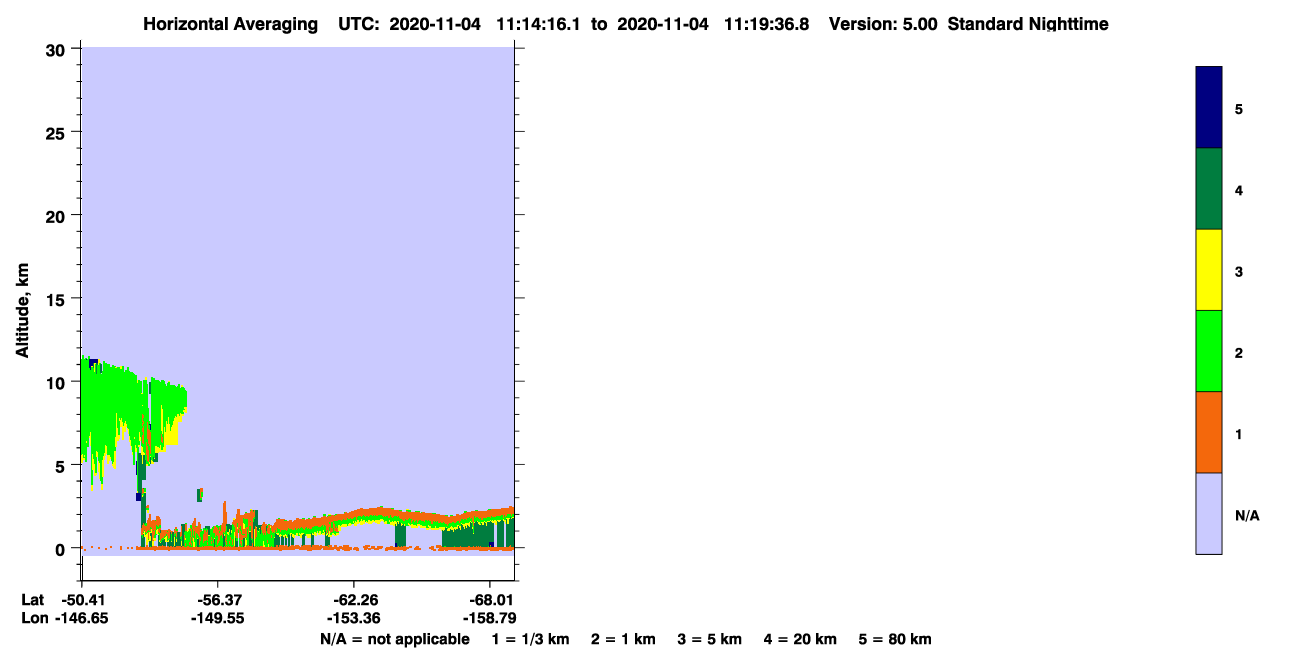Click the 'Lon' row label
The width and height of the screenshot is (1300, 667).
pos(35,618)
